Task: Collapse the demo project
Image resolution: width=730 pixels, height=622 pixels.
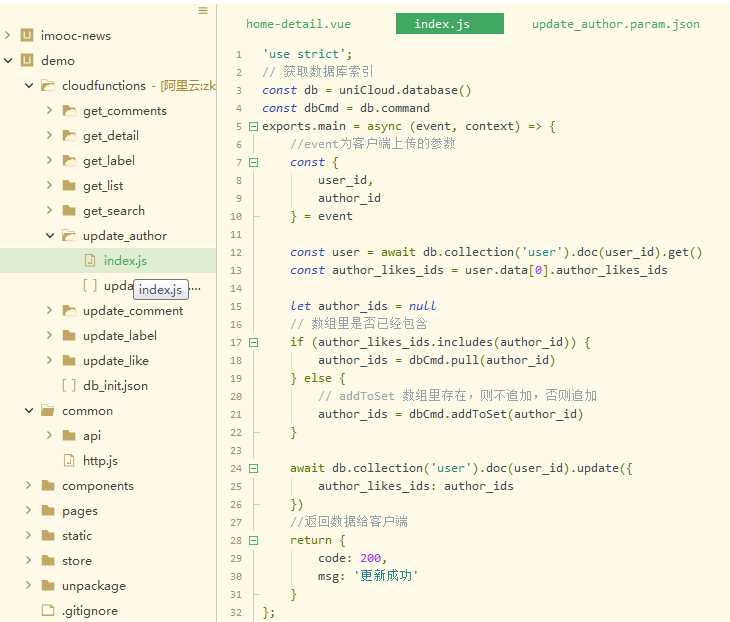Action: pos(7,60)
